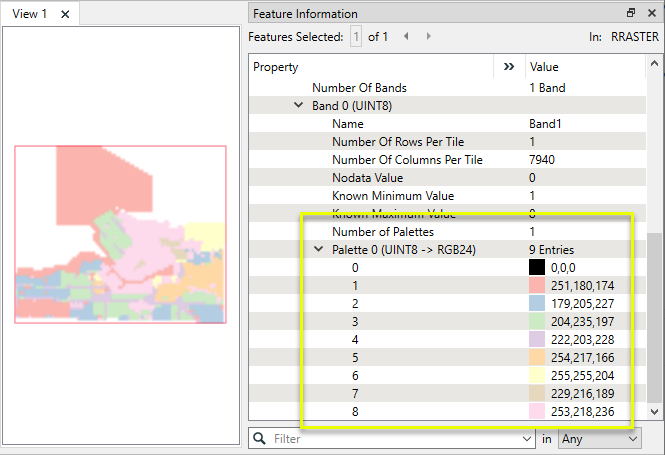Collapse the Band 0 (UINT8) node
665x455 pixels.
click(x=298, y=105)
